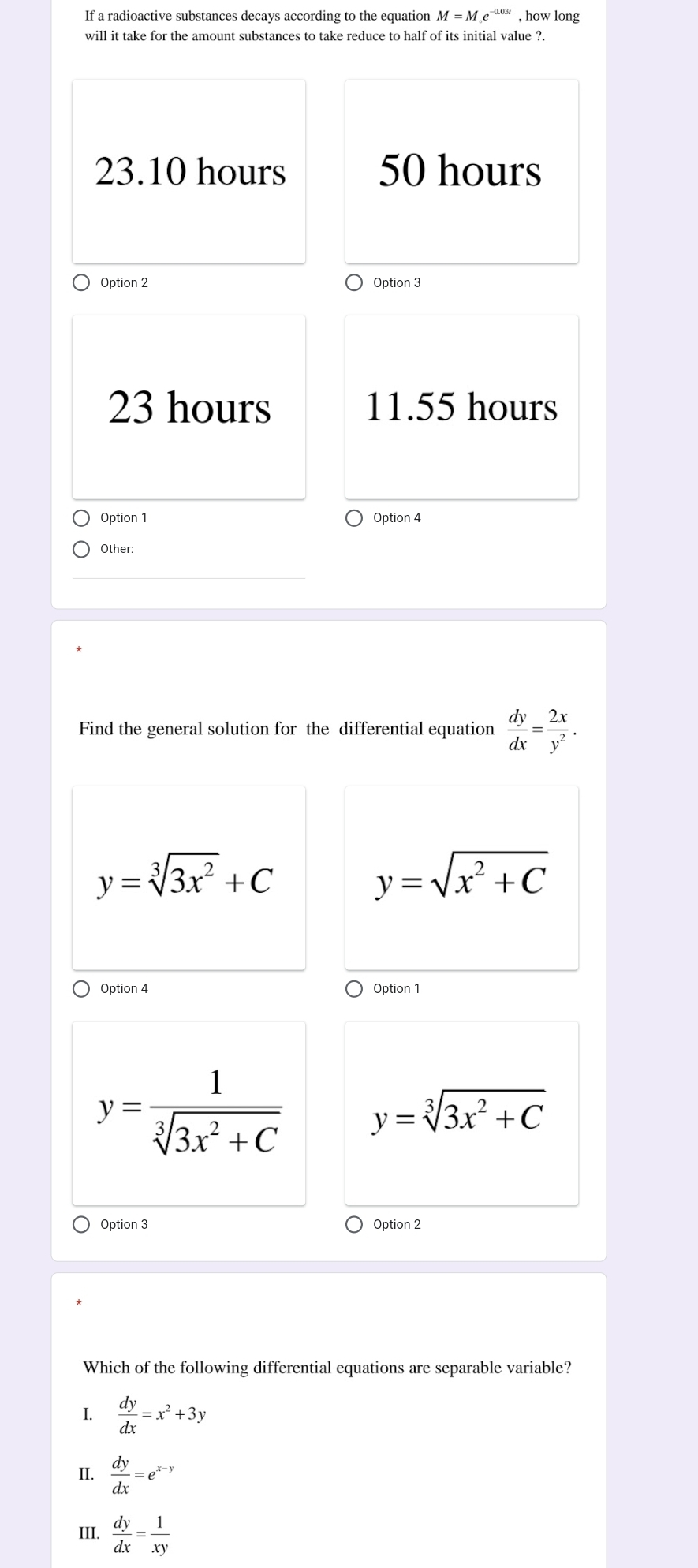Choose Option 2 radio under cube root of 3x²+C
This screenshot has height=1568, width=698.
pyautogui.click(x=354, y=1225)
